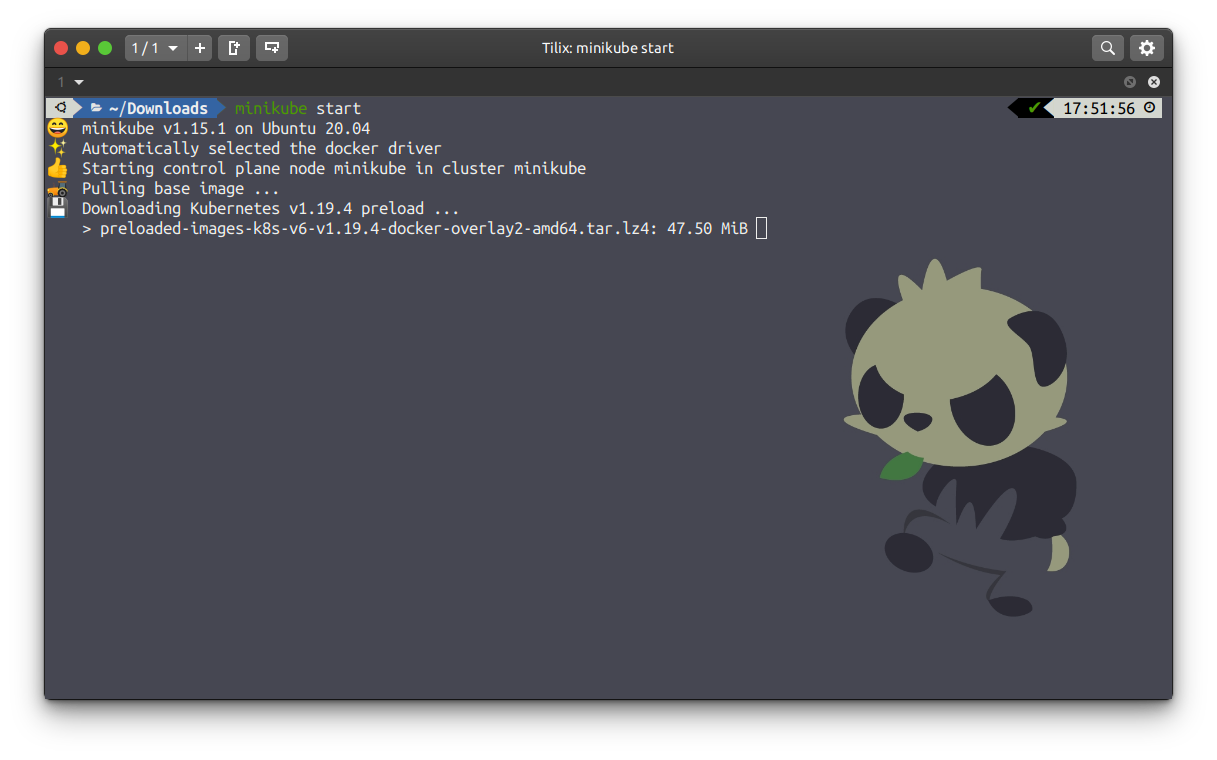Click the maximize terminal icon in pane header
This screenshot has height=760, width=1217.
point(1130,82)
